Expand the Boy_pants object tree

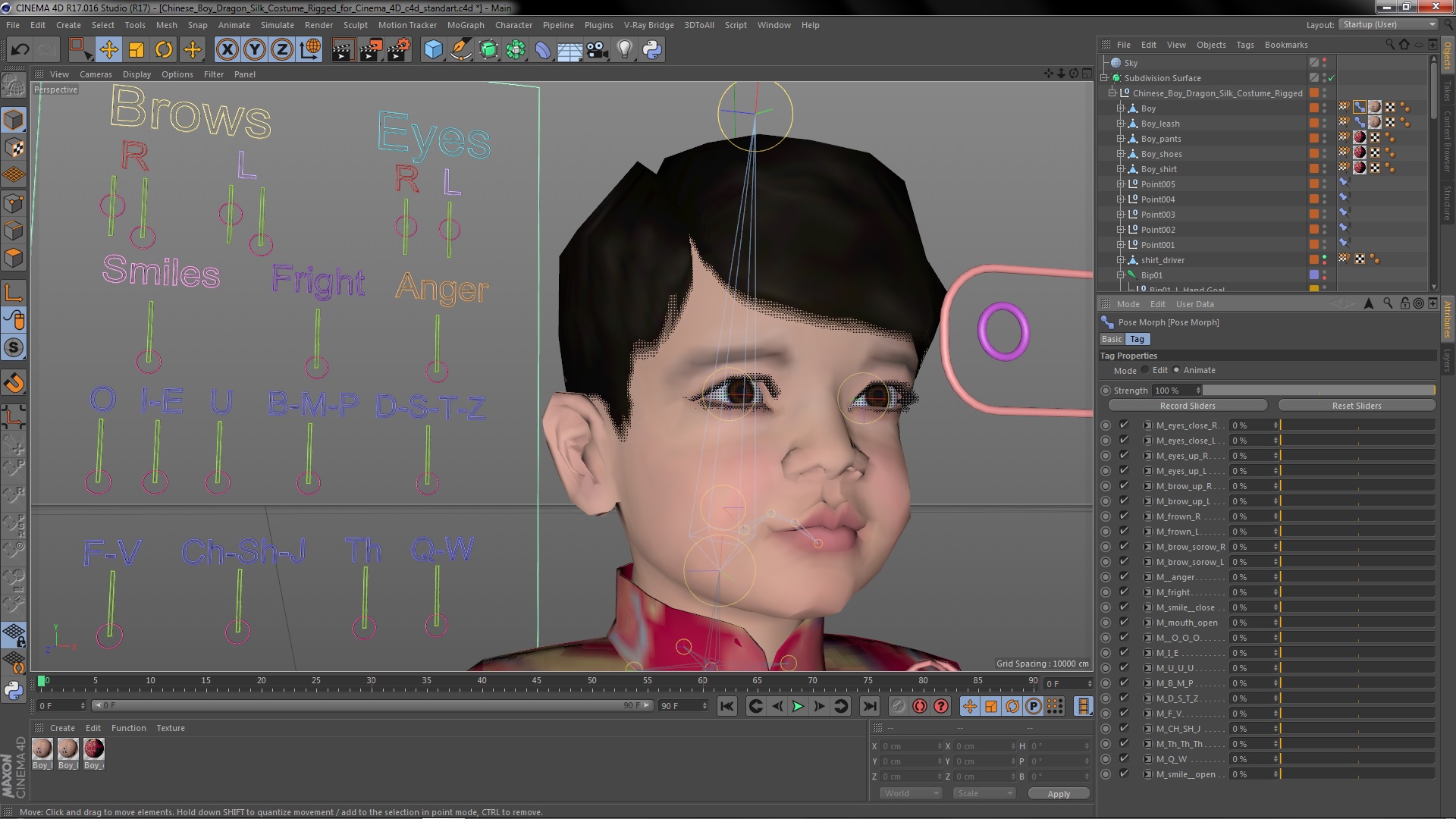(1120, 139)
